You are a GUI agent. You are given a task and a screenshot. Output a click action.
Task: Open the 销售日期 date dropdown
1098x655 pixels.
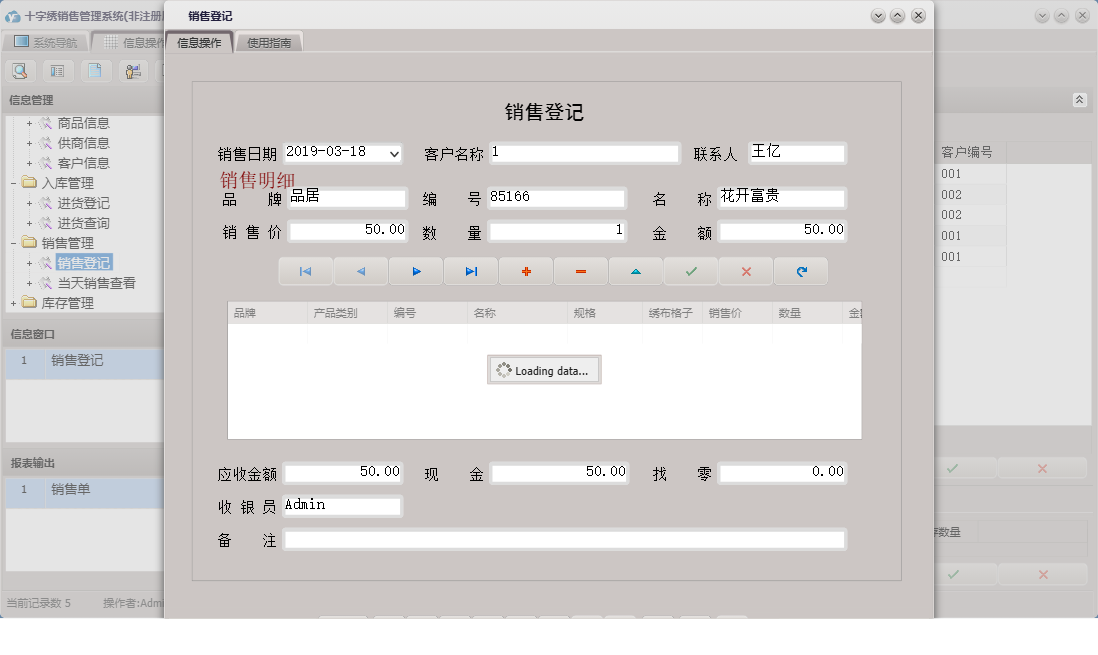[394, 152]
